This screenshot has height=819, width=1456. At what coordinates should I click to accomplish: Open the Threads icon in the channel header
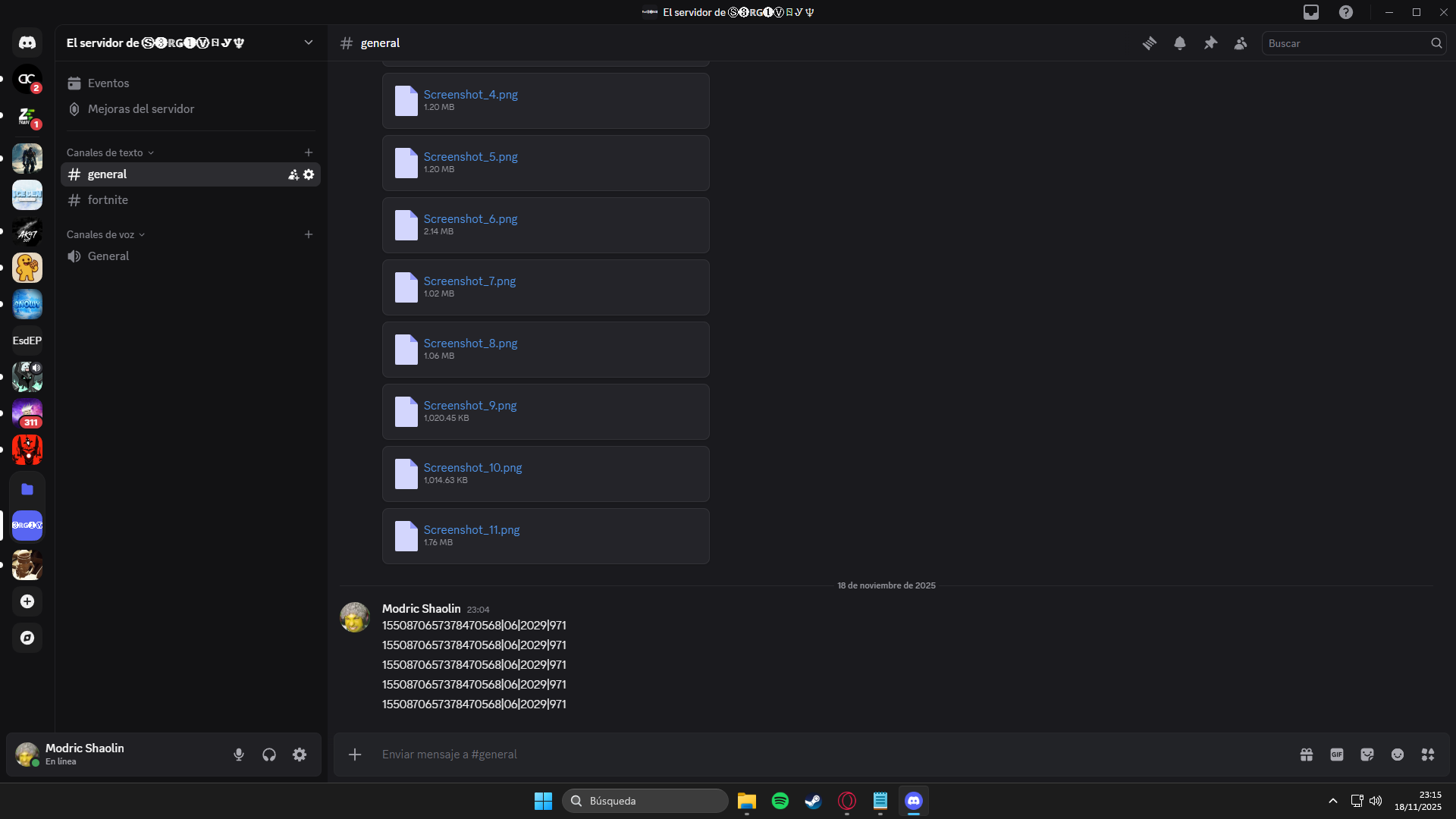[x=1150, y=43]
